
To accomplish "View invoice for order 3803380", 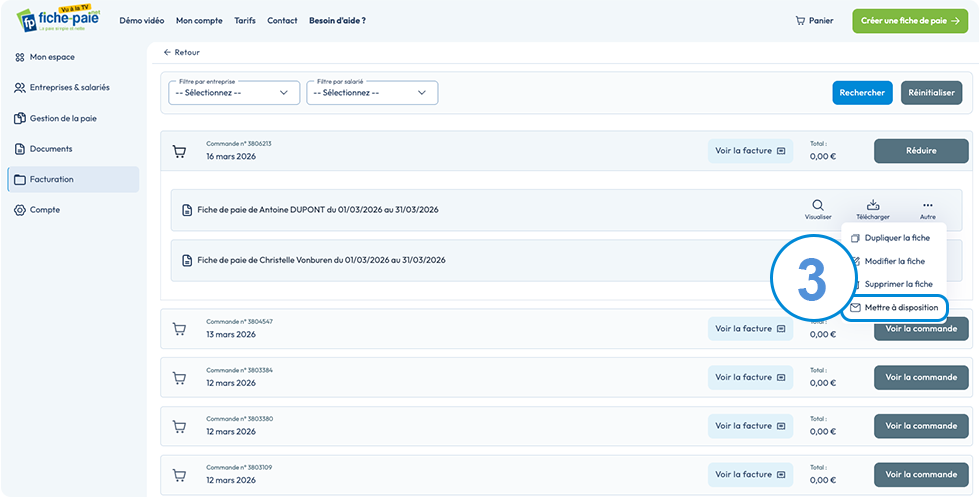I will tap(750, 426).
